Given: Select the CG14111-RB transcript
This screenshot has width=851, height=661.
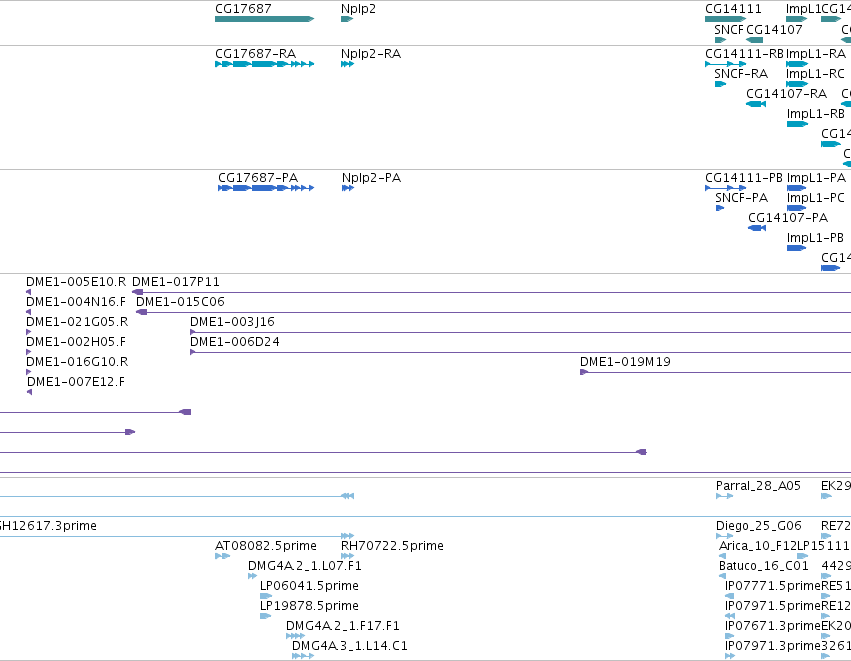Looking at the screenshot, I should (x=725, y=64).
